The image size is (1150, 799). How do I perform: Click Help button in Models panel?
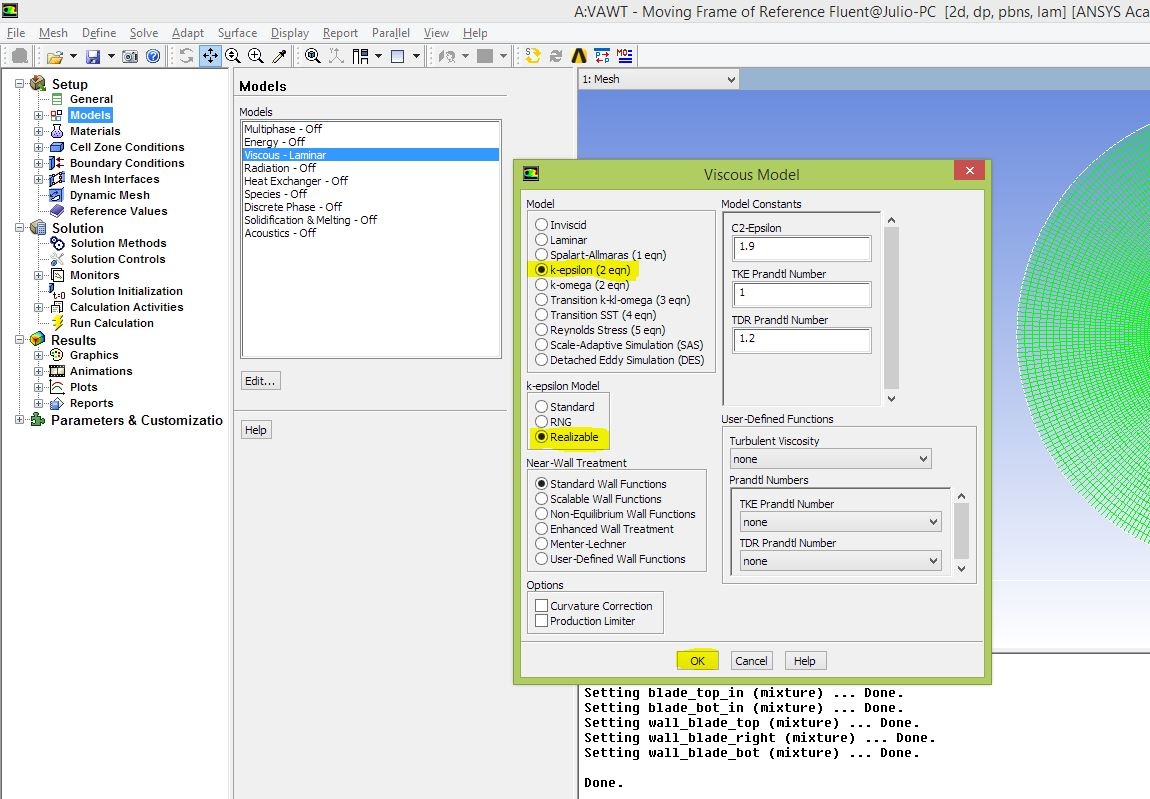pyautogui.click(x=256, y=430)
